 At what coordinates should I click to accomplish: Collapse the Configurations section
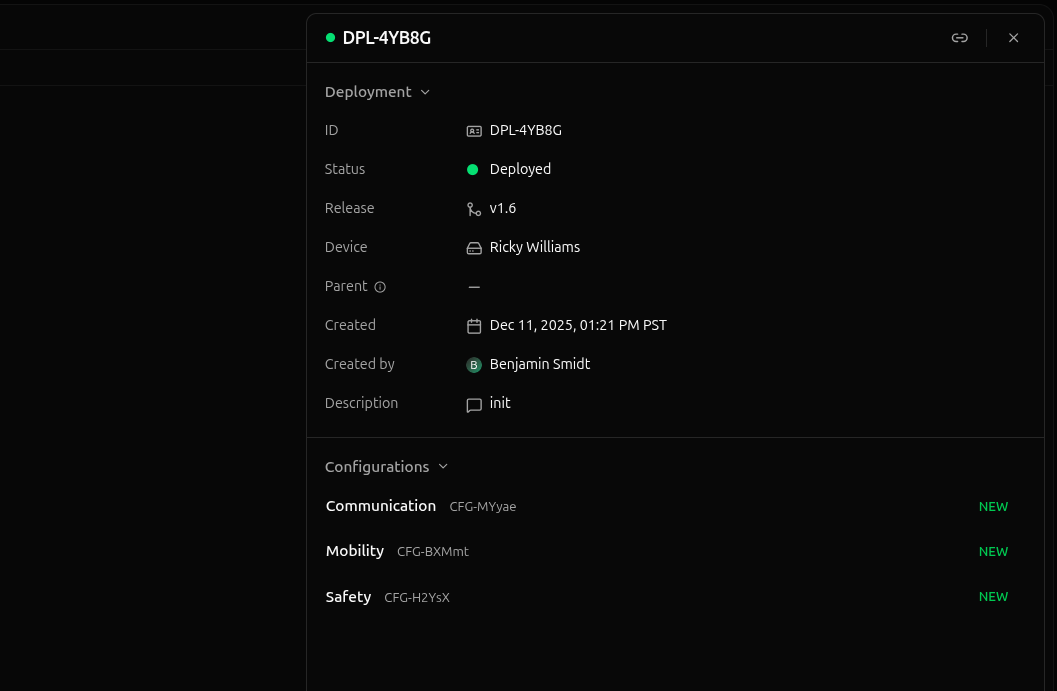pyautogui.click(x=386, y=467)
